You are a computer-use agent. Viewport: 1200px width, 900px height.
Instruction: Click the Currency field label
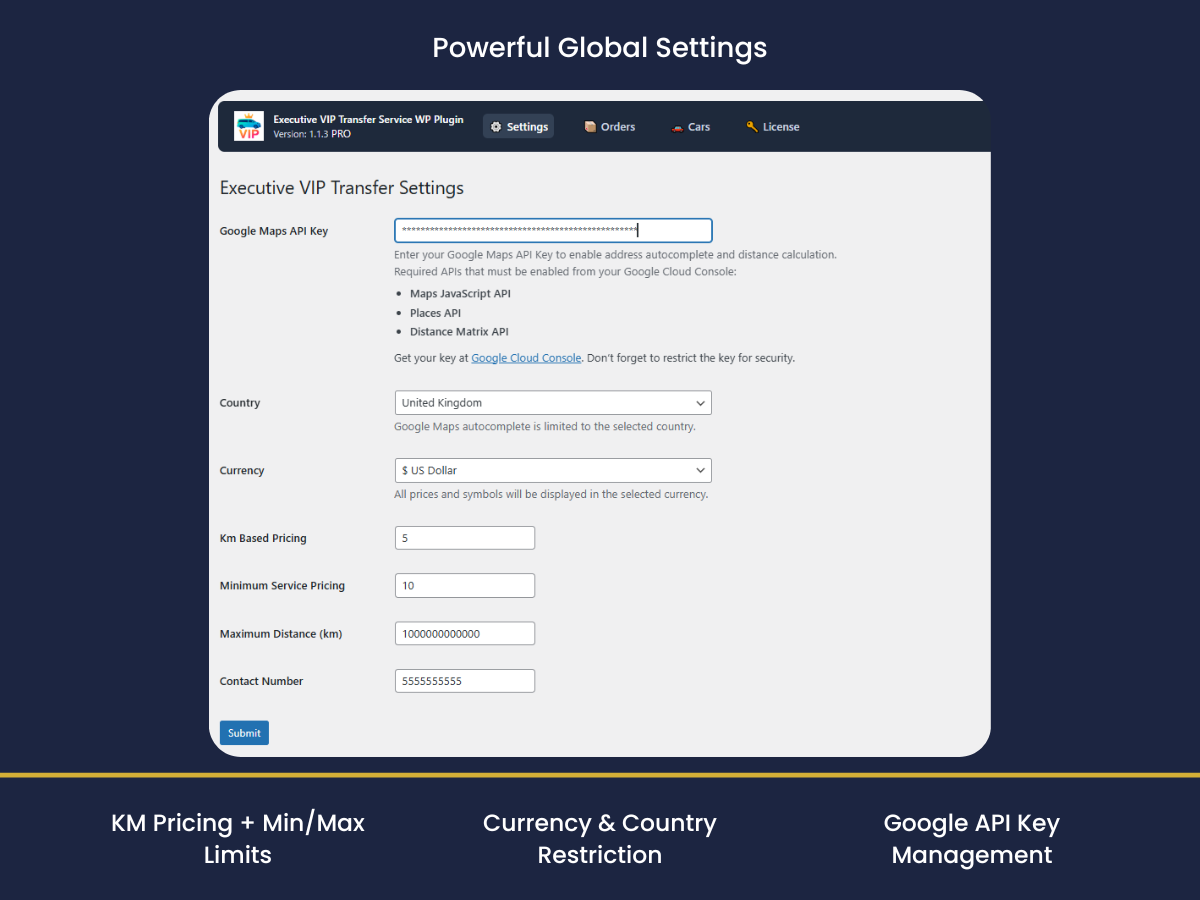[x=242, y=471]
